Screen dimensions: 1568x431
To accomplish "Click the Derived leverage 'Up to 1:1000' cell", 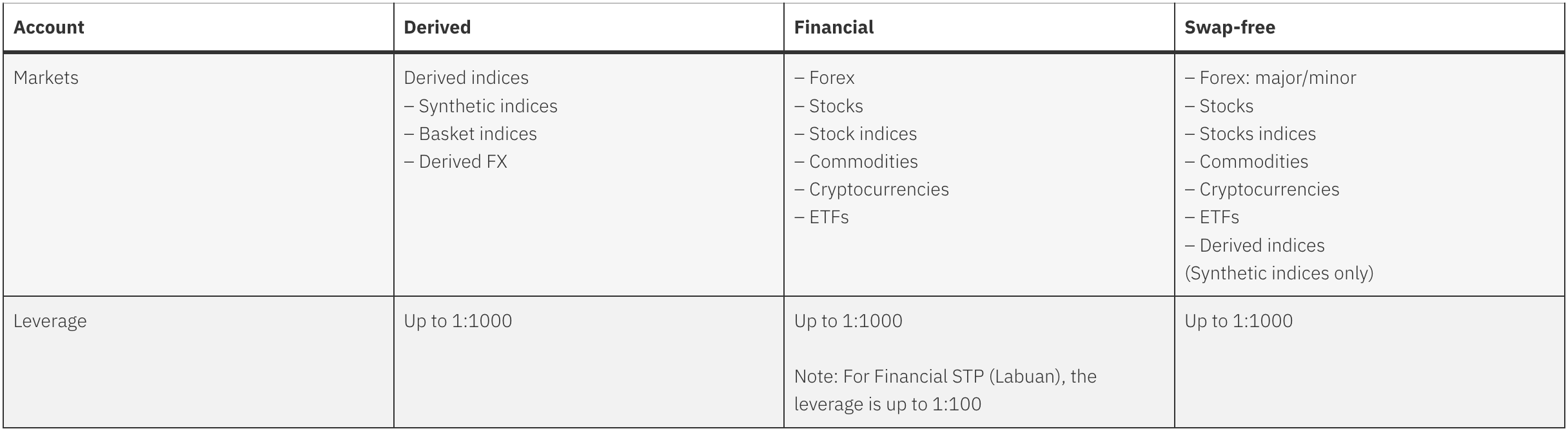I will [x=458, y=321].
